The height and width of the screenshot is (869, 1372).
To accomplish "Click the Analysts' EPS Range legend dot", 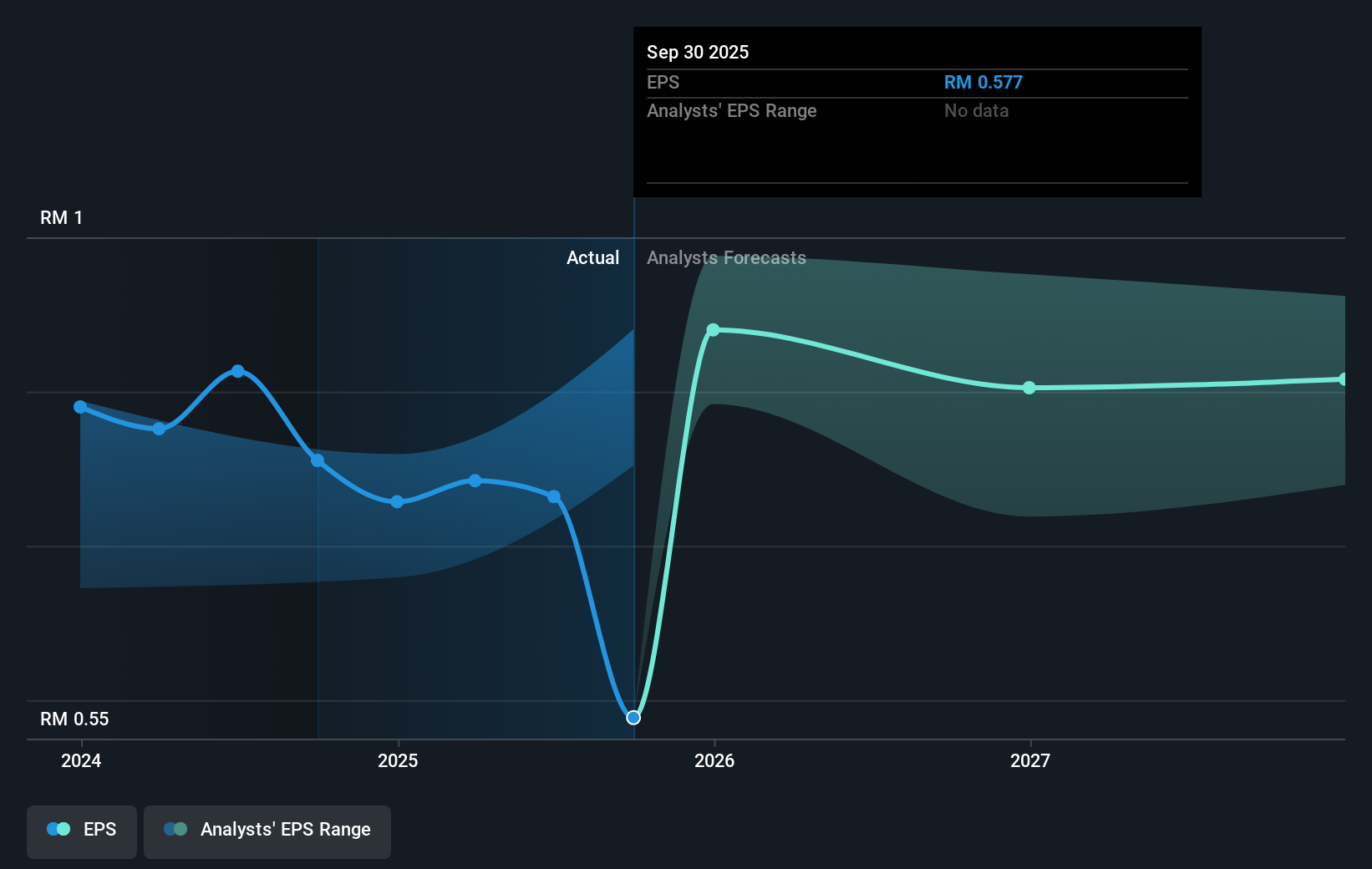I will pos(174,828).
